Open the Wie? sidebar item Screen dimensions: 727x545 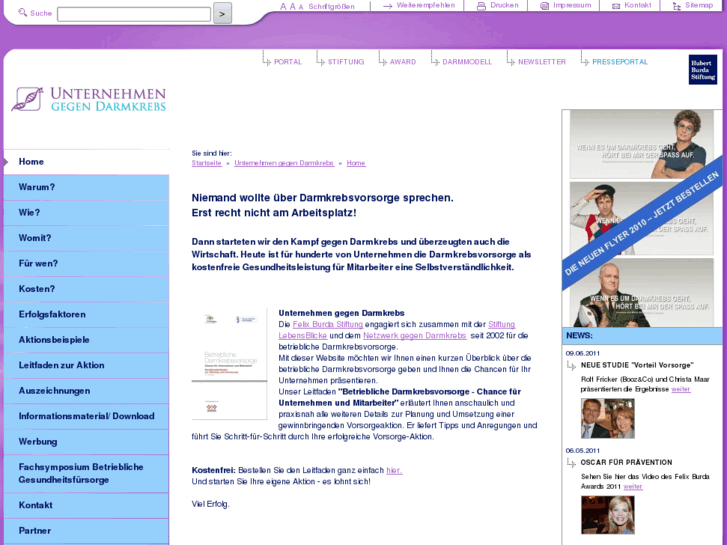click(86, 213)
